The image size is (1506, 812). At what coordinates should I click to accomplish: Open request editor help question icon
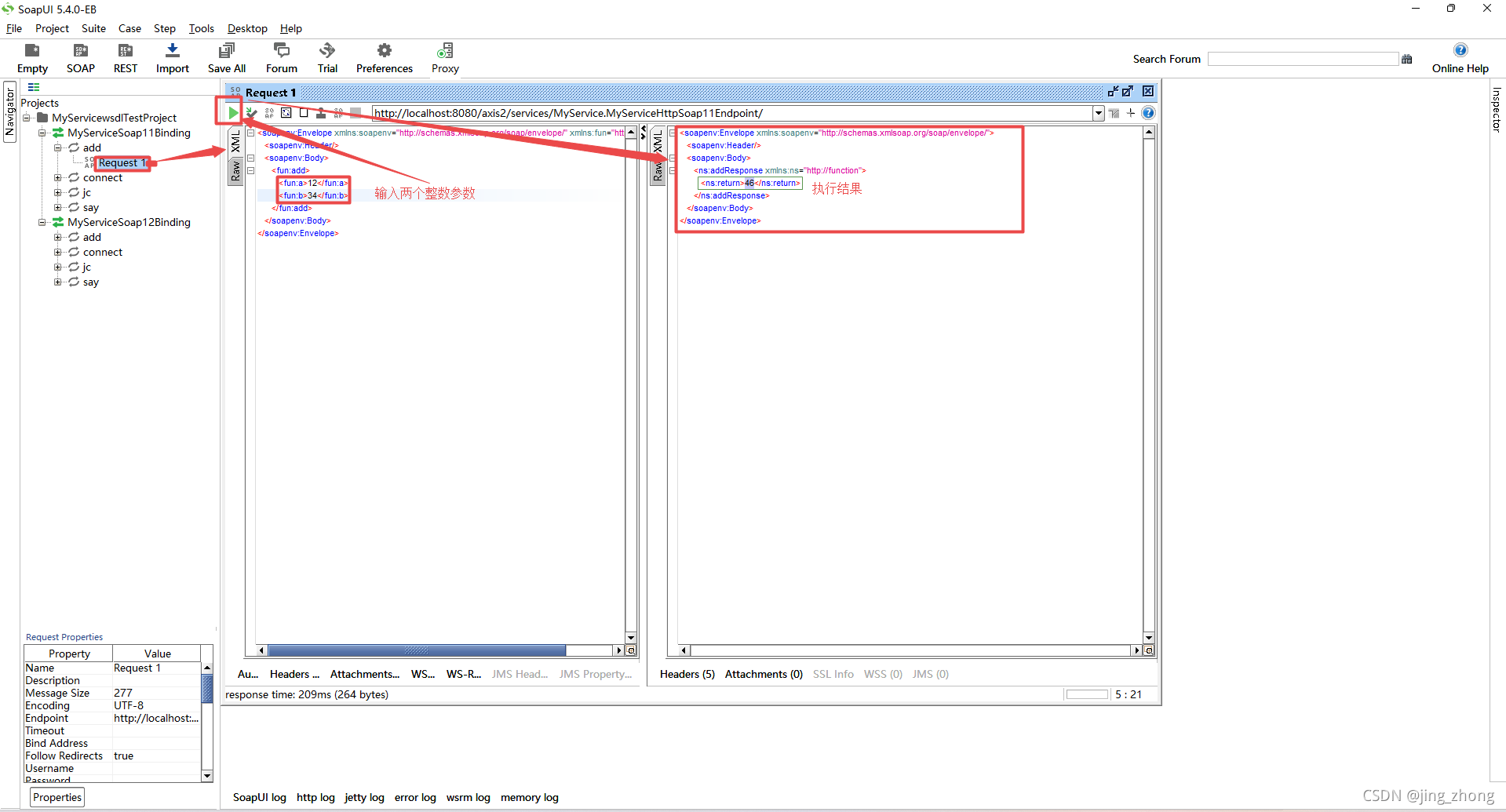1148,113
